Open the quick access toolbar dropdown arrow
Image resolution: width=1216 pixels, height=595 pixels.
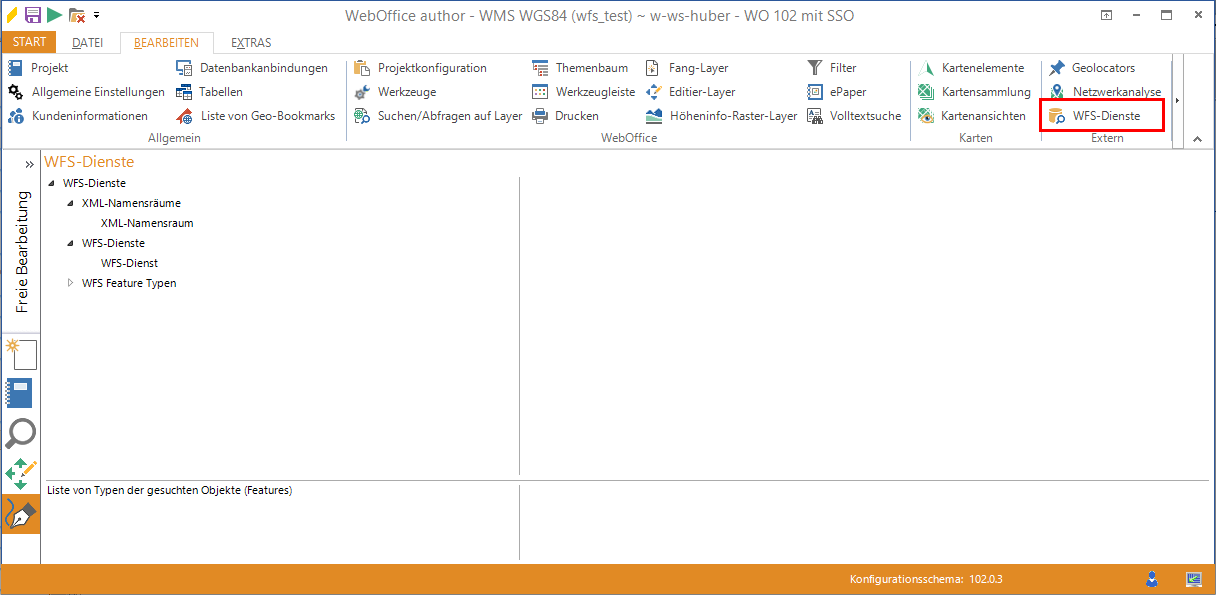pyautogui.click(x=94, y=14)
